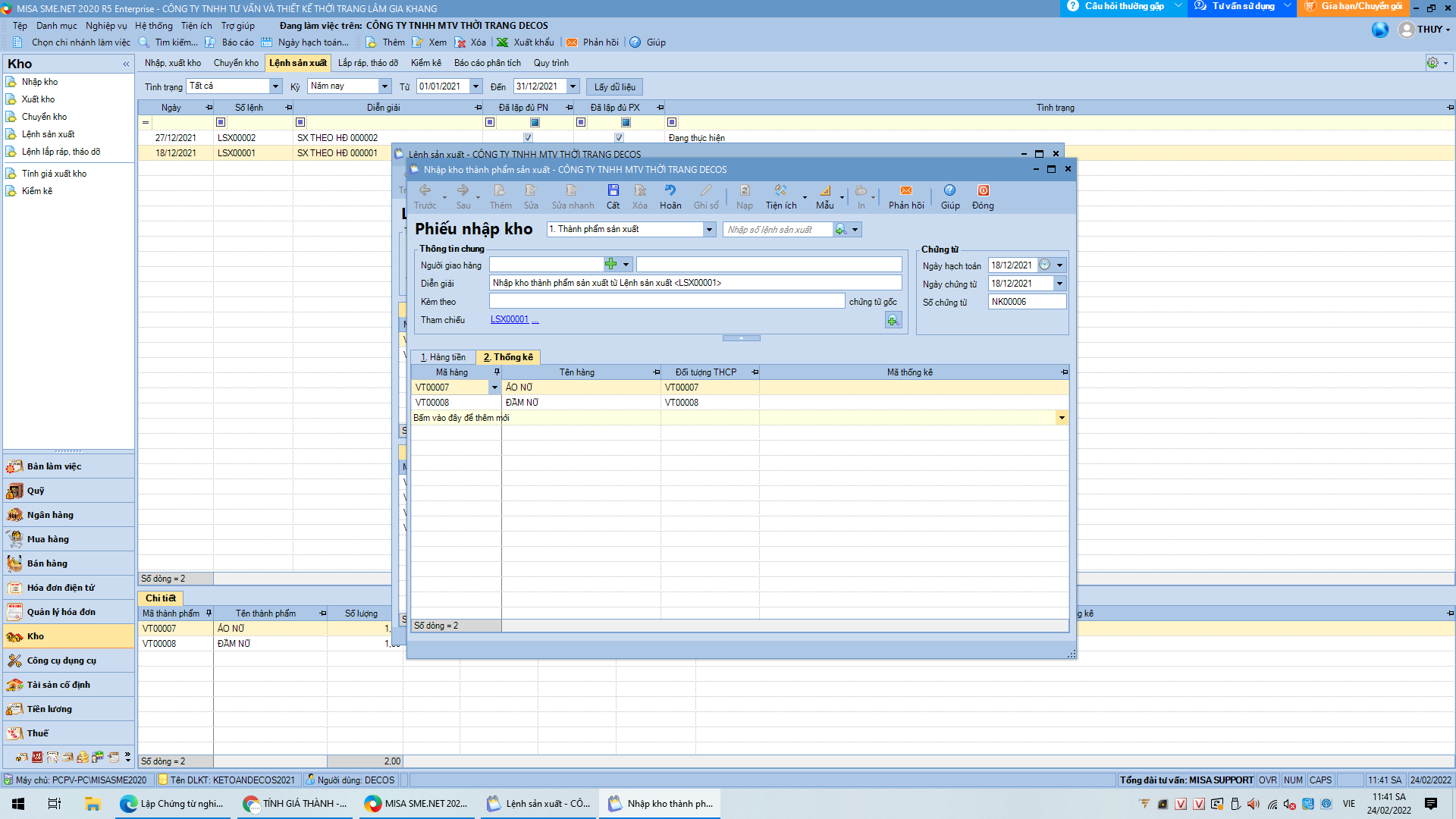
Task: Open Nghiệp vụ menu
Action: (106, 26)
